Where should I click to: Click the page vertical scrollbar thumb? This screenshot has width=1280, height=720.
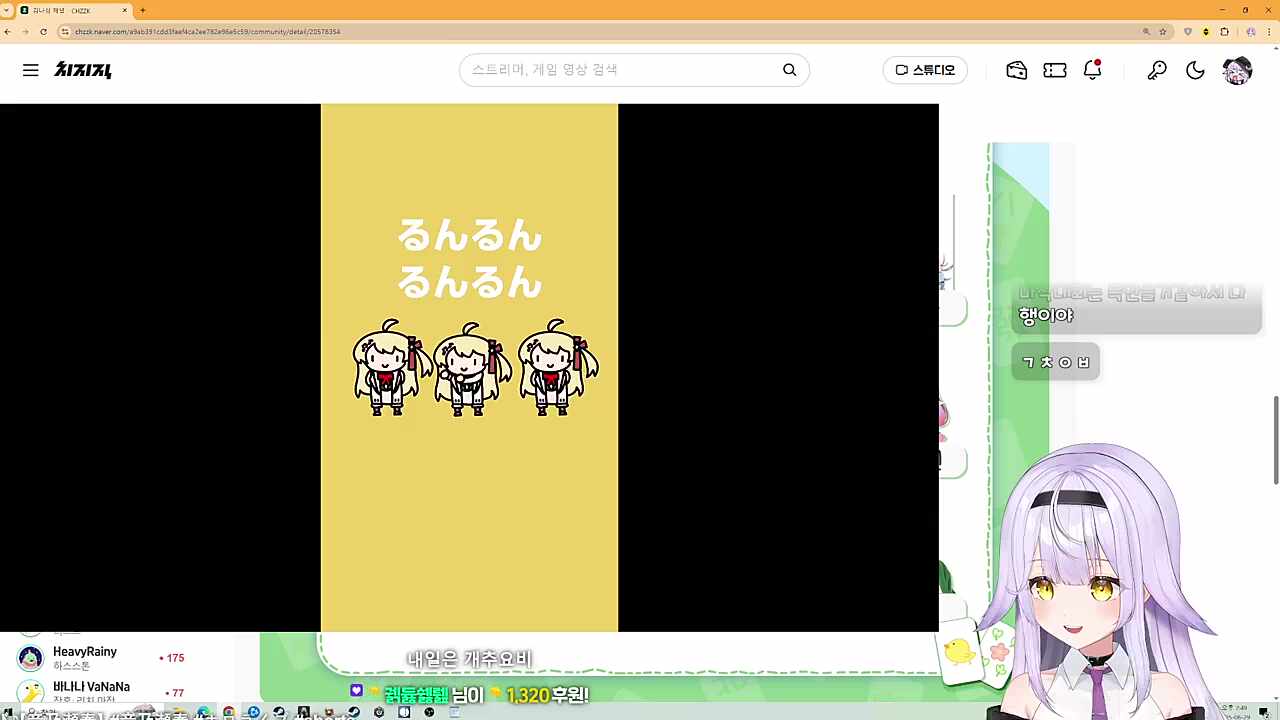click(x=1275, y=440)
